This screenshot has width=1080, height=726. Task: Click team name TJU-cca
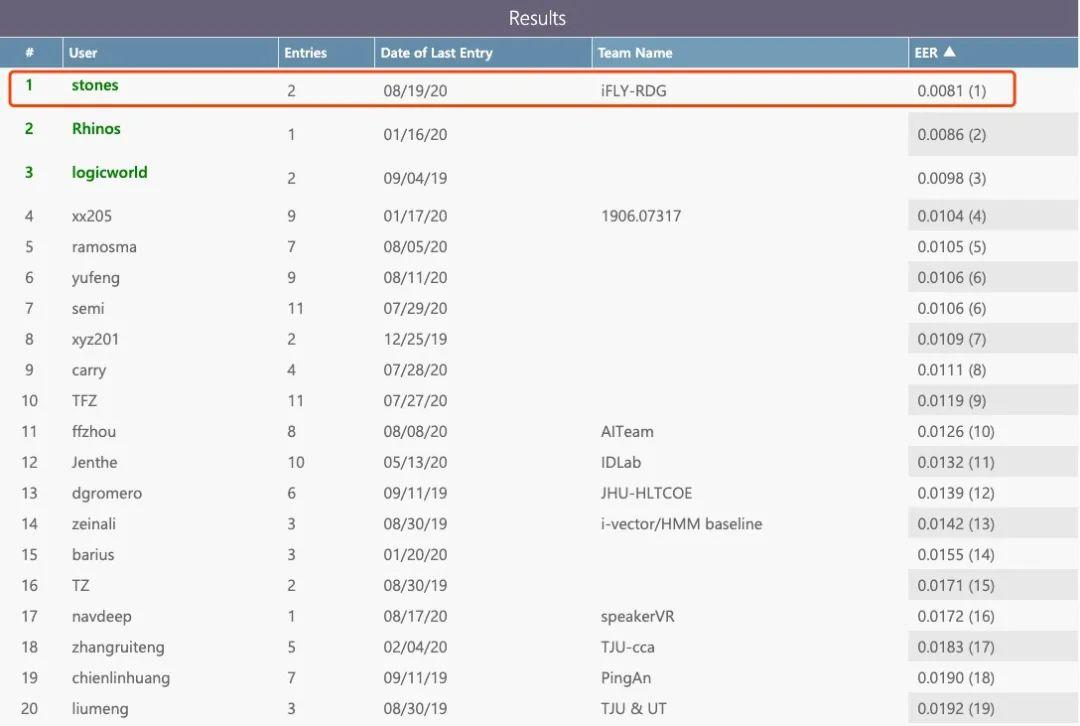(627, 647)
